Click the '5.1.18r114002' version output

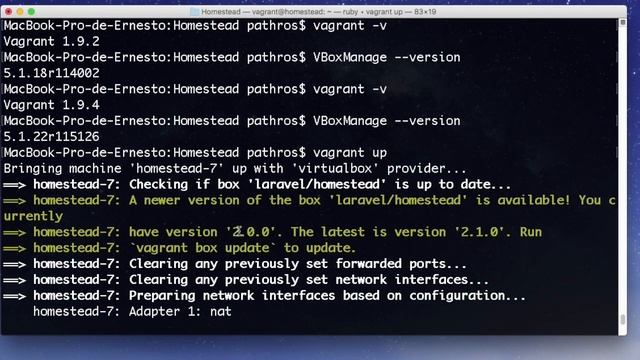(51, 73)
